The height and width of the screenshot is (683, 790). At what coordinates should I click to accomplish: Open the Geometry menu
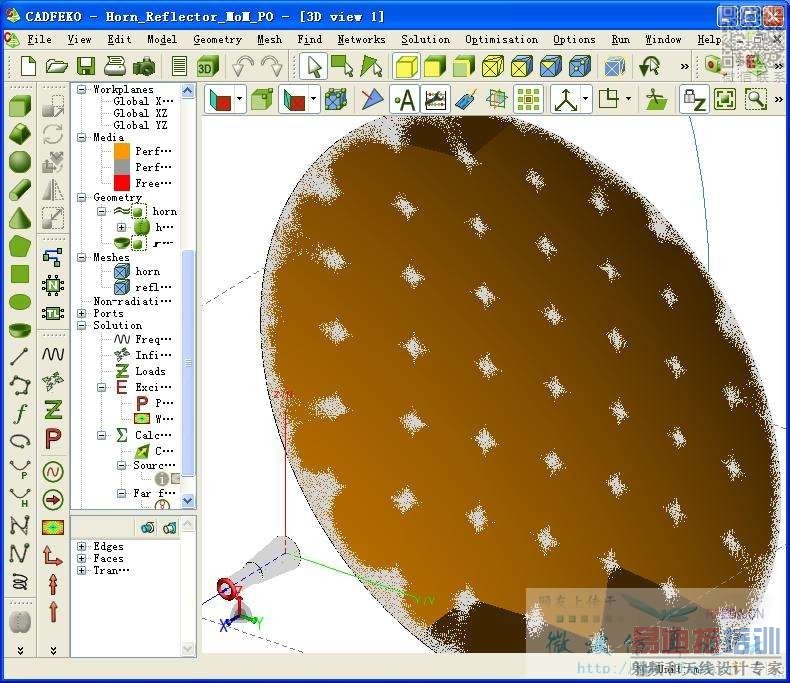click(x=217, y=39)
